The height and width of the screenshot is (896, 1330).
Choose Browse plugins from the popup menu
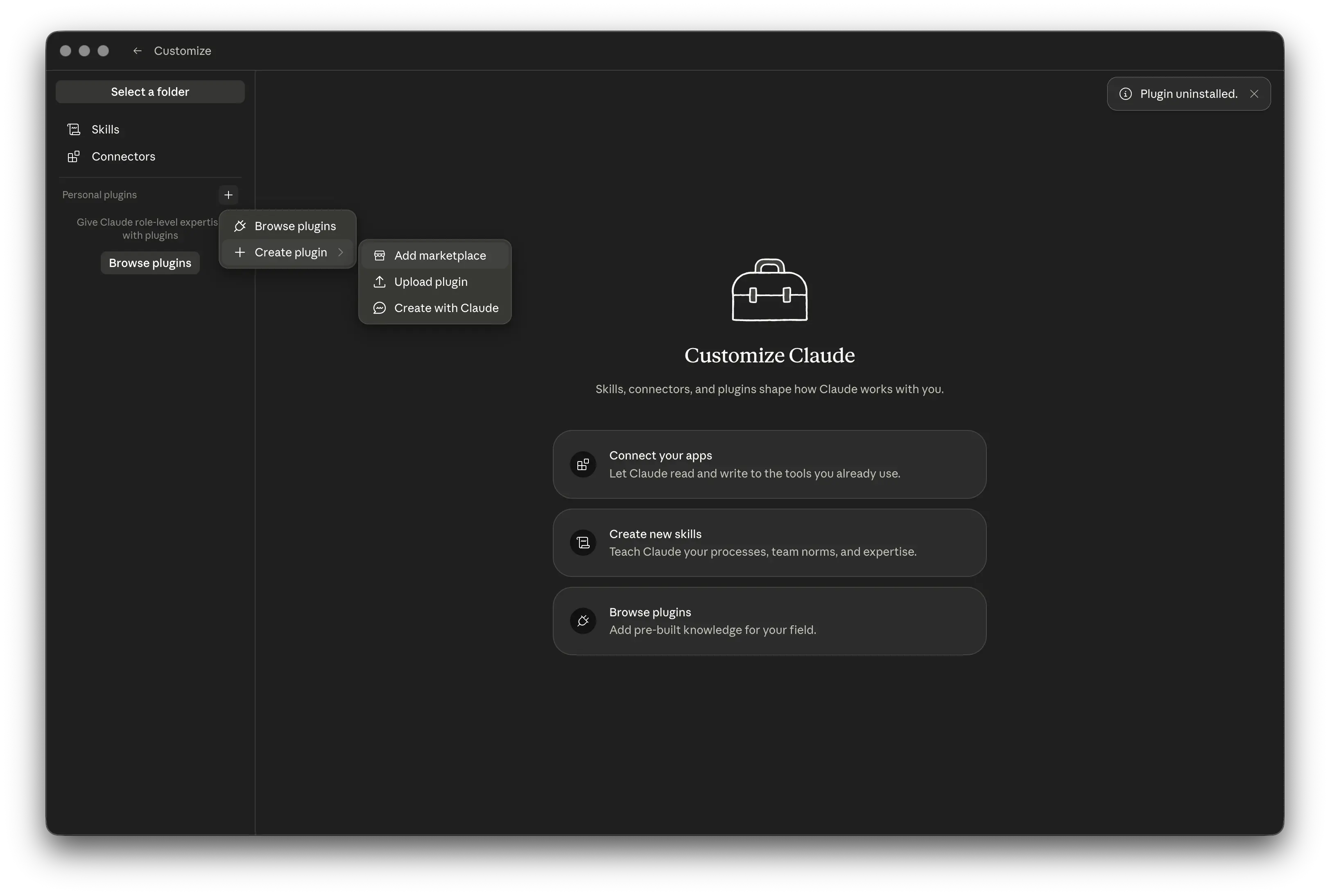tap(288, 226)
